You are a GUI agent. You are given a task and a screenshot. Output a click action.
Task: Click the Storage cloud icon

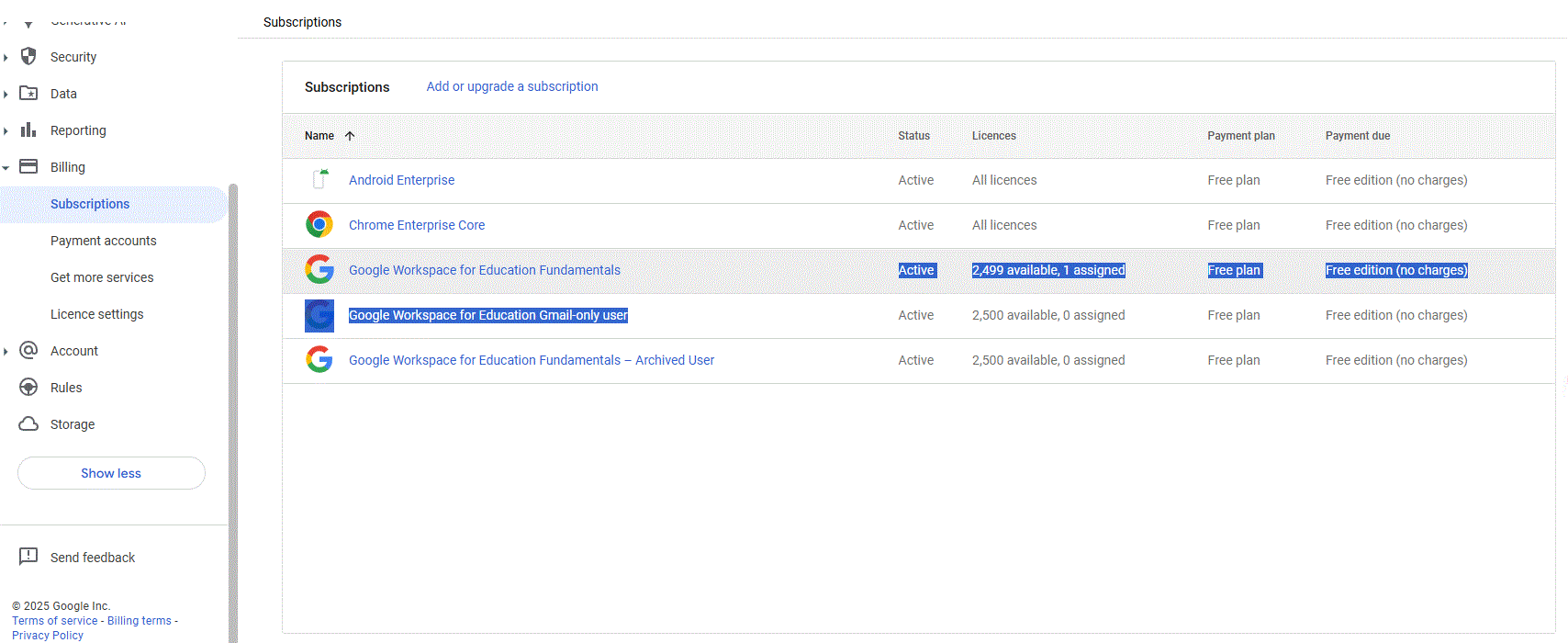coord(28,423)
